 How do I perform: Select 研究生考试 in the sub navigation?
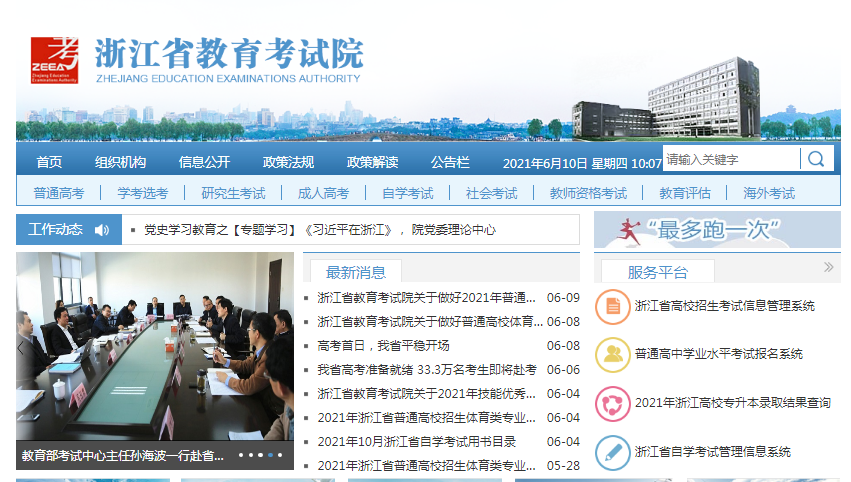233,193
